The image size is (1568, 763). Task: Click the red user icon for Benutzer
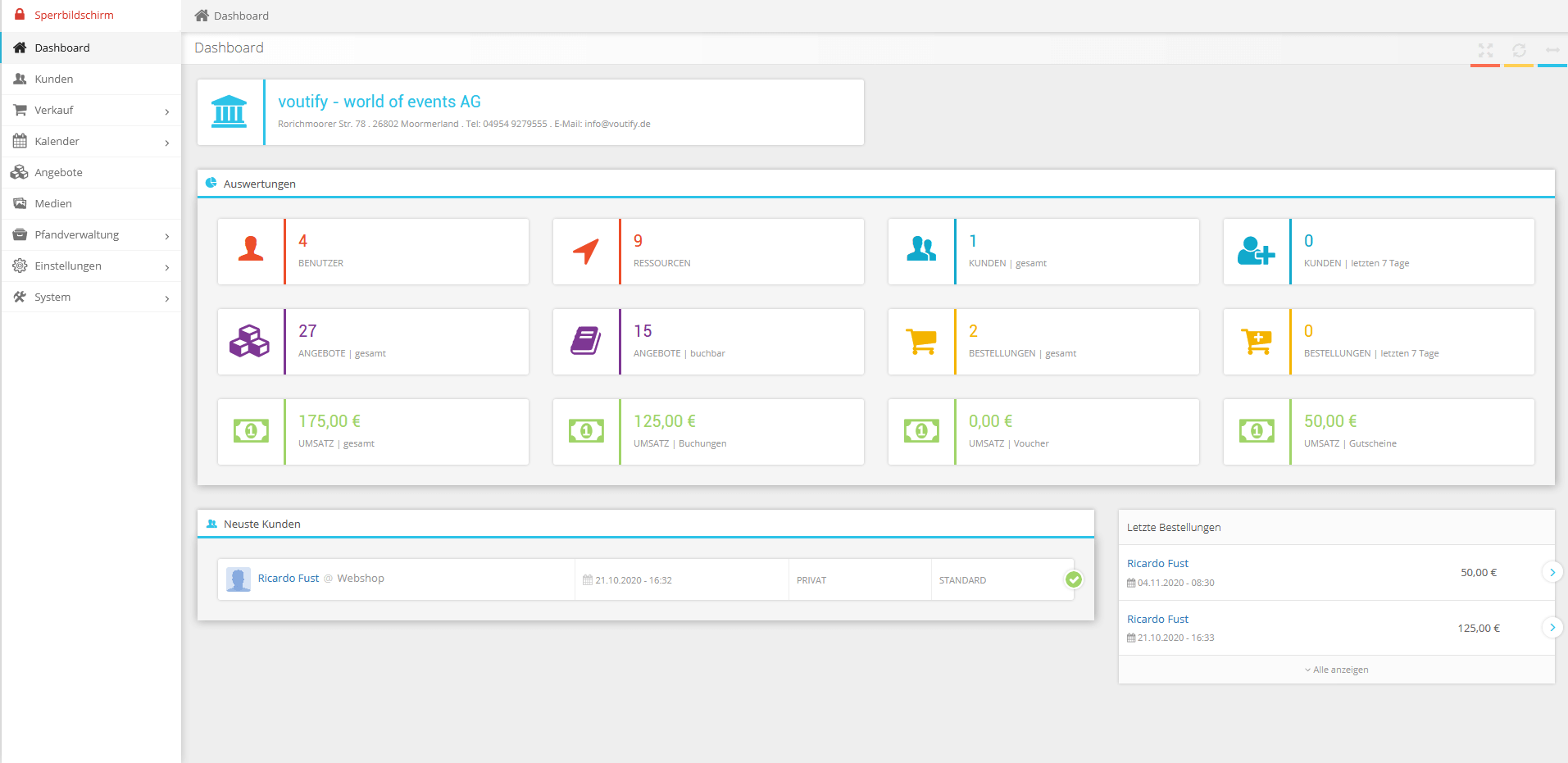click(251, 250)
